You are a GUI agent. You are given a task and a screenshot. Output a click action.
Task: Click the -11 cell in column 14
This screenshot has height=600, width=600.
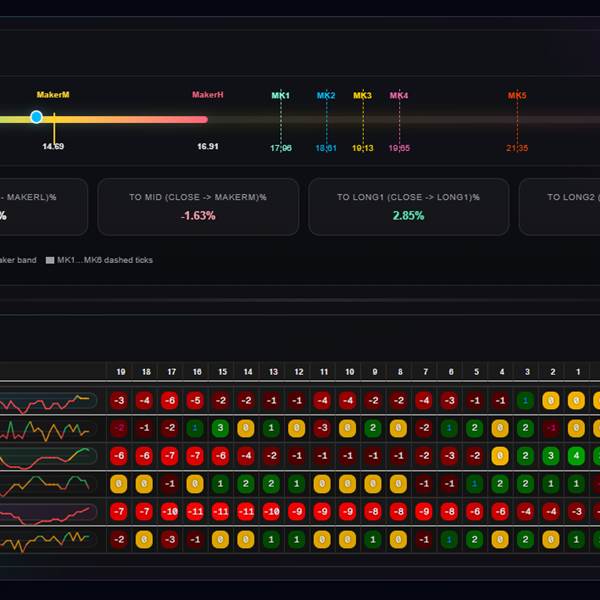[x=246, y=512]
